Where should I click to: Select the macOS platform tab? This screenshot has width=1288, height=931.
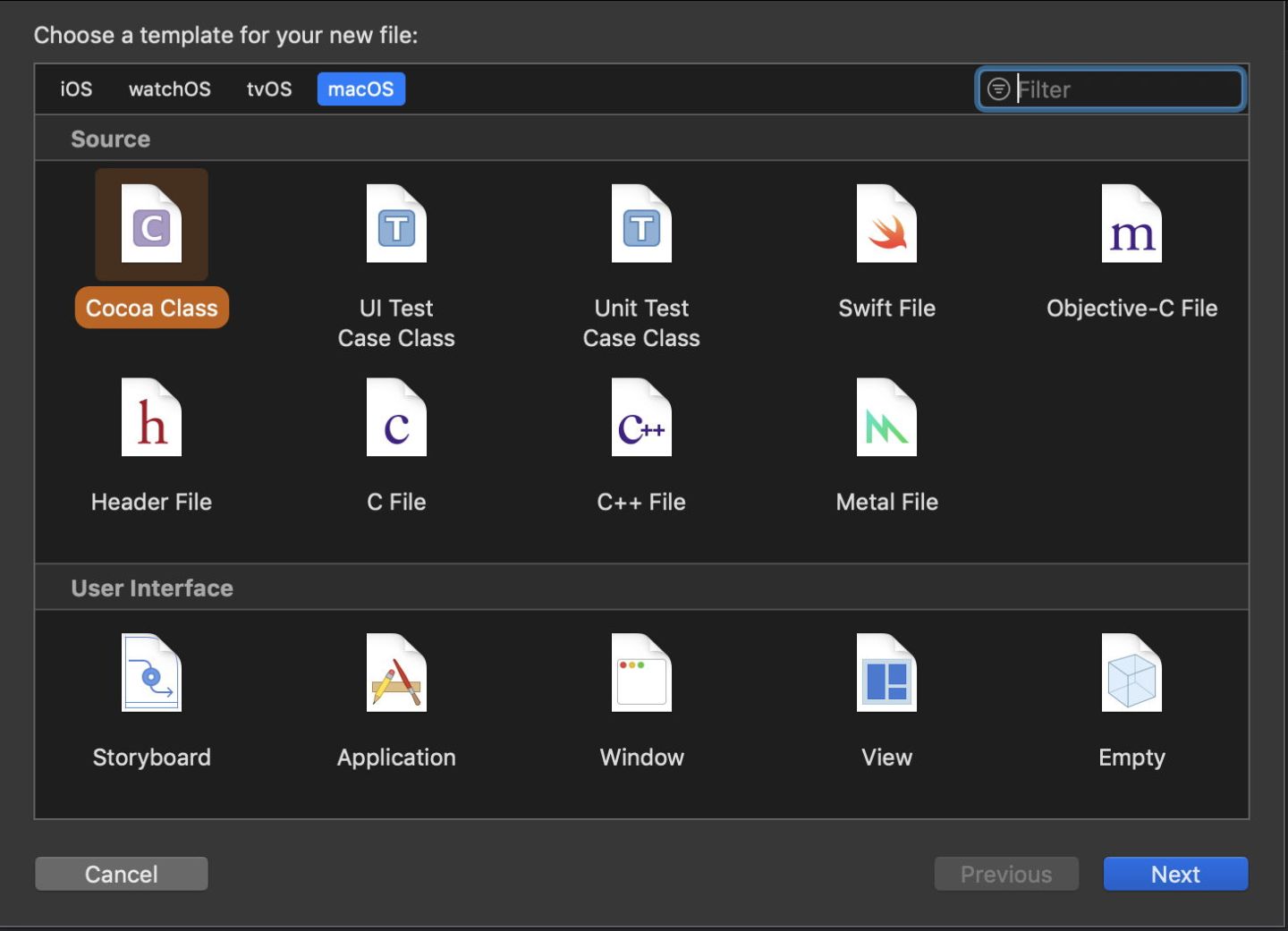pos(361,89)
